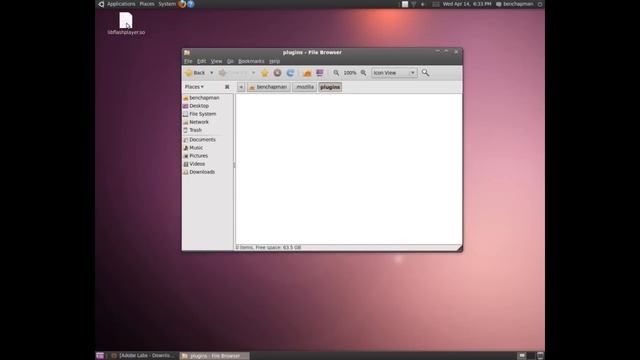Switch to Adobe Labs taskbar window
The image size is (640, 360).
pos(143,356)
